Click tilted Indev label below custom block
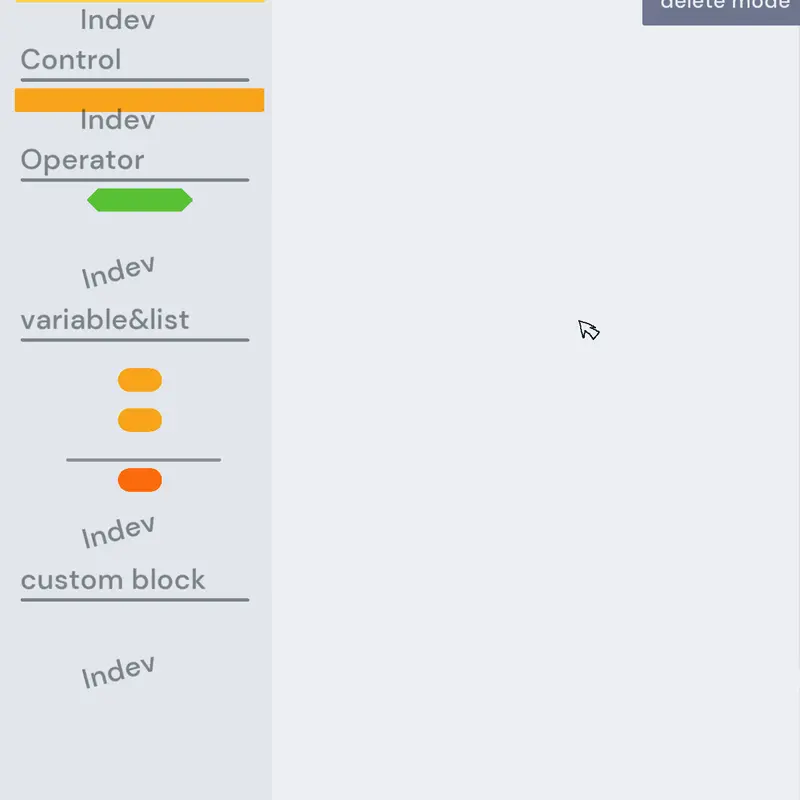The height and width of the screenshot is (800, 800). click(118, 672)
